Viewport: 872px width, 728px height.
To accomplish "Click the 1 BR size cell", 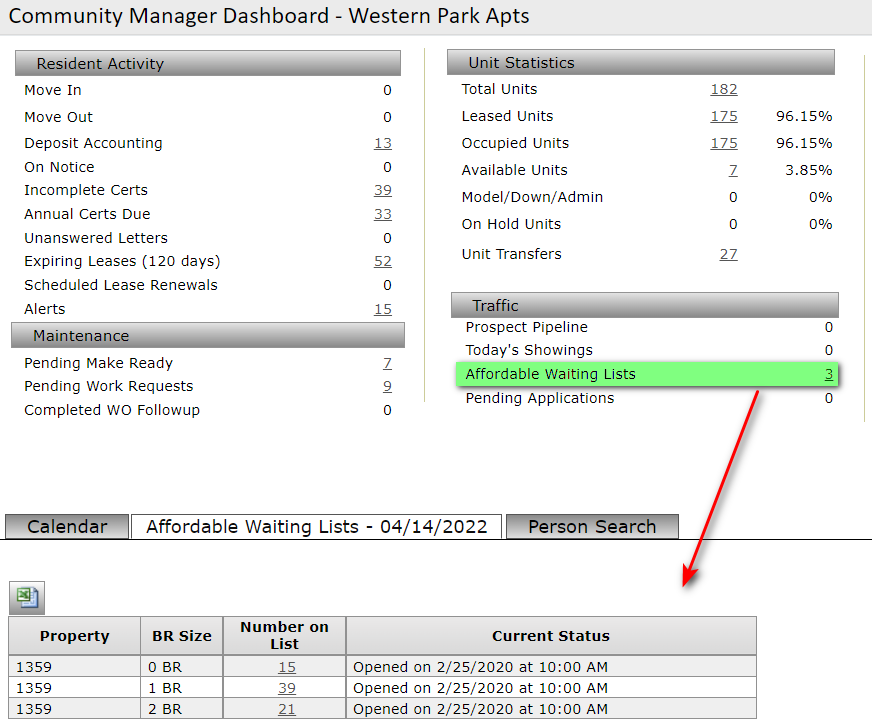I will tap(182, 688).
